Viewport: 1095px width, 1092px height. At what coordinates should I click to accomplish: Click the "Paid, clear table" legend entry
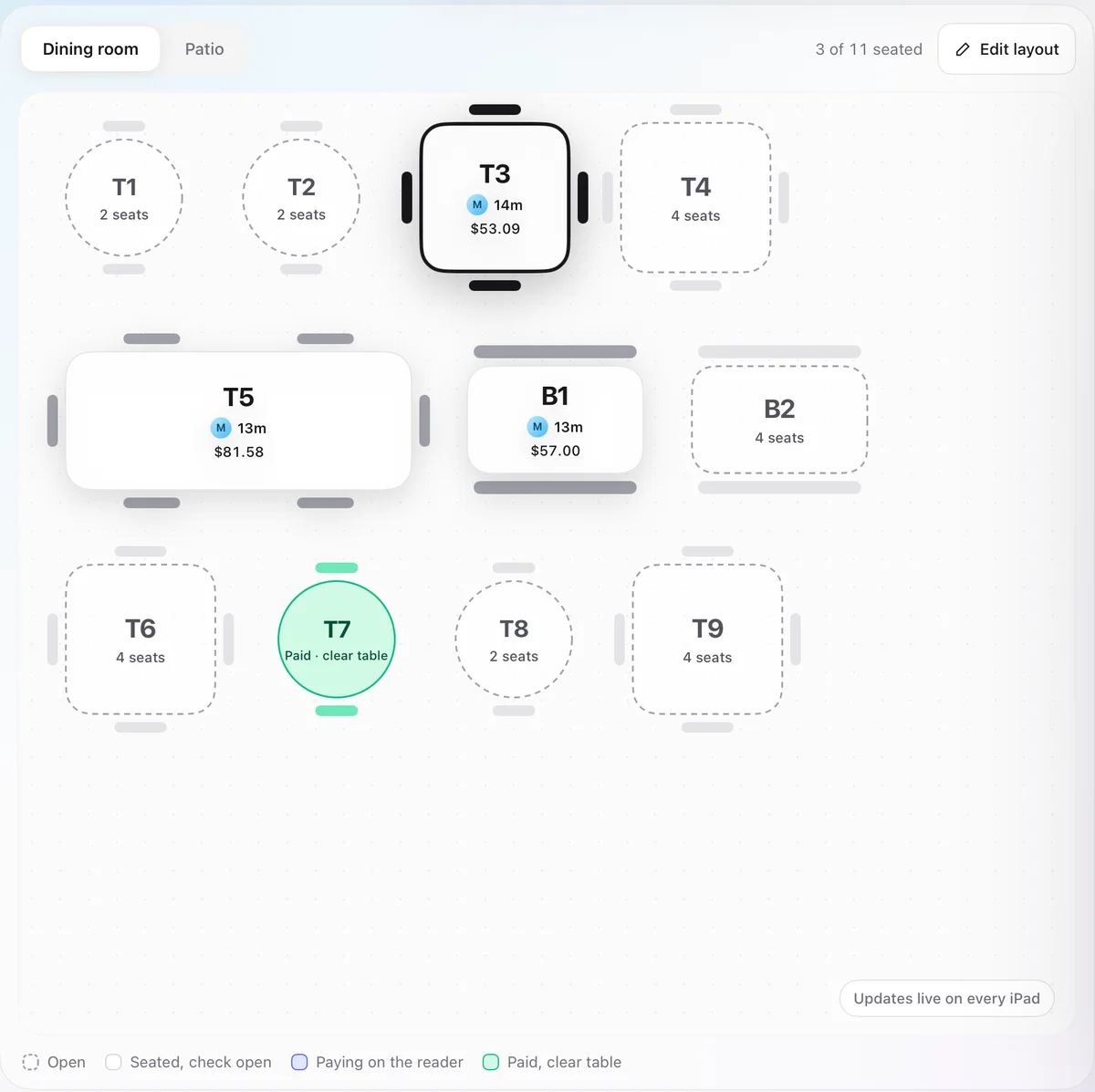[x=552, y=1062]
